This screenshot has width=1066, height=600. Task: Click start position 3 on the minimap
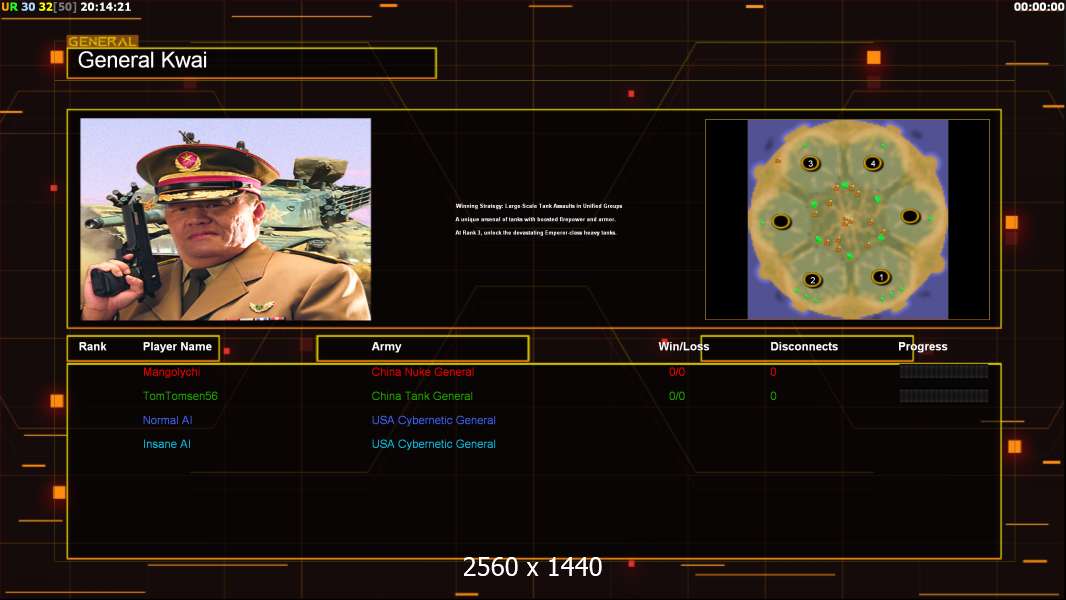click(810, 163)
